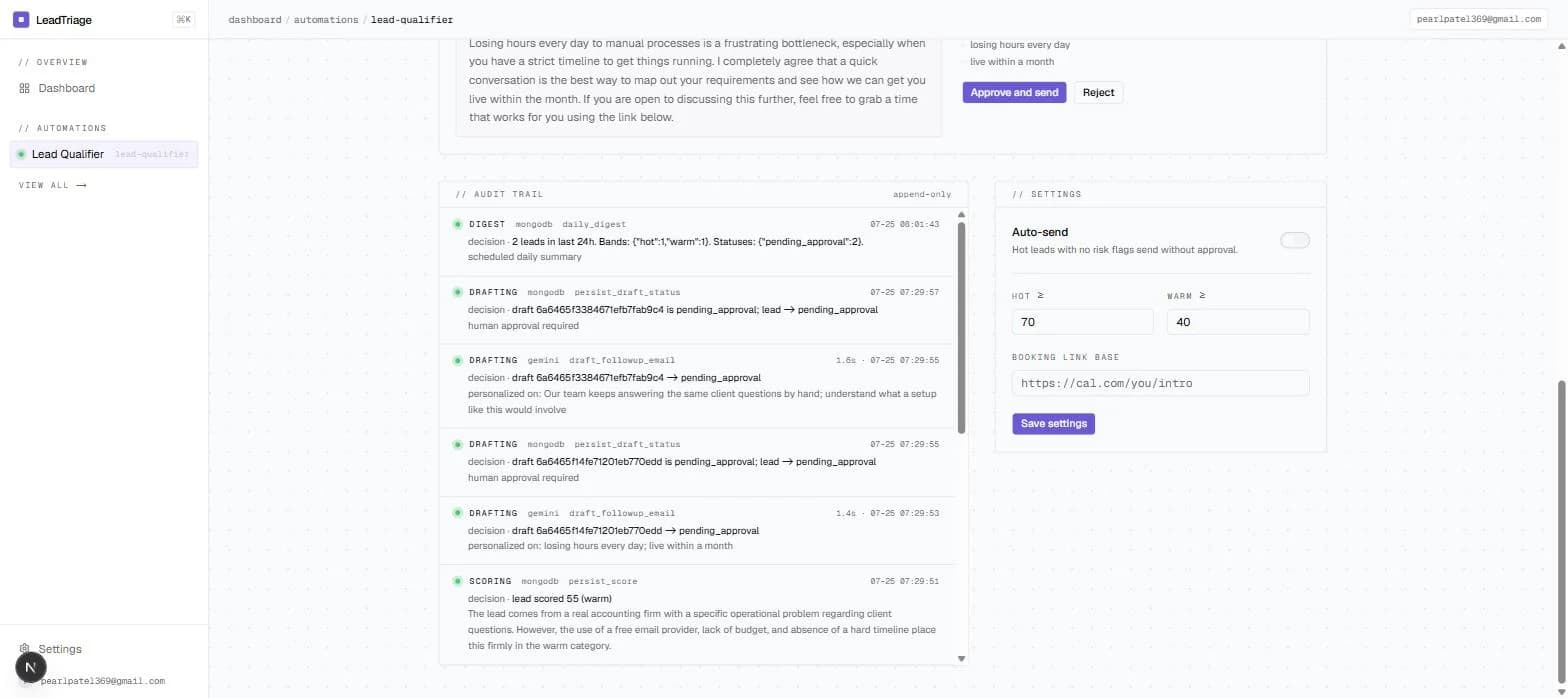
Task: Click the green dot on the 1.4s gemini DRAFTING entry
Action: point(458,513)
